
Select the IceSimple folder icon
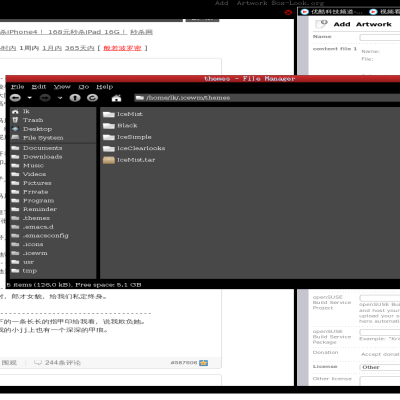tap(109, 137)
